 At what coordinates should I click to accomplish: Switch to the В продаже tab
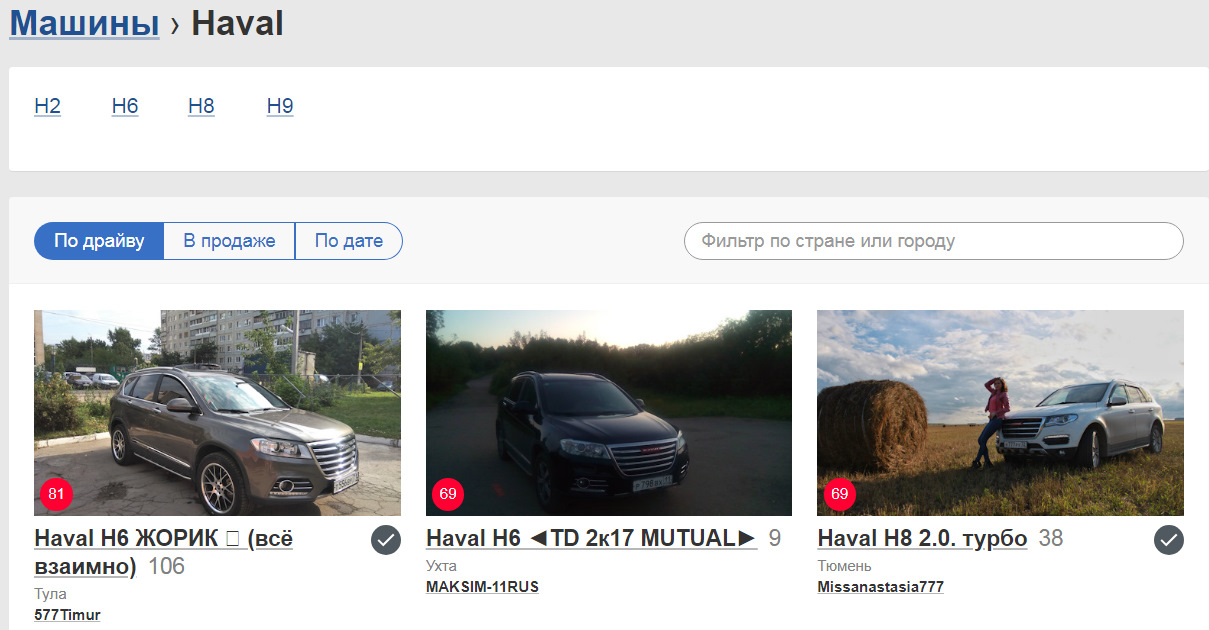(228, 240)
